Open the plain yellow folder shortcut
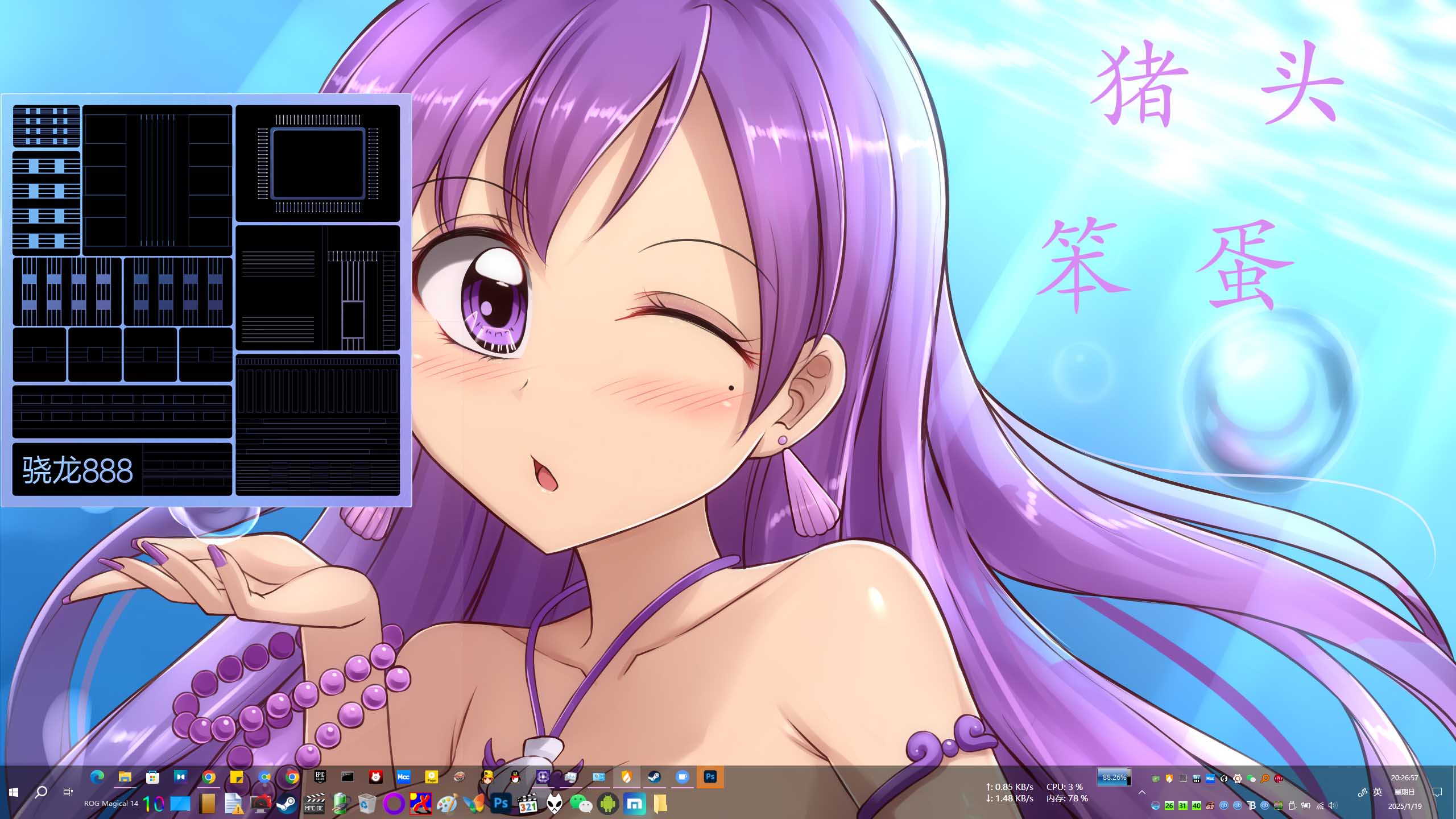Viewport: 1456px width, 819px height. pos(660,804)
